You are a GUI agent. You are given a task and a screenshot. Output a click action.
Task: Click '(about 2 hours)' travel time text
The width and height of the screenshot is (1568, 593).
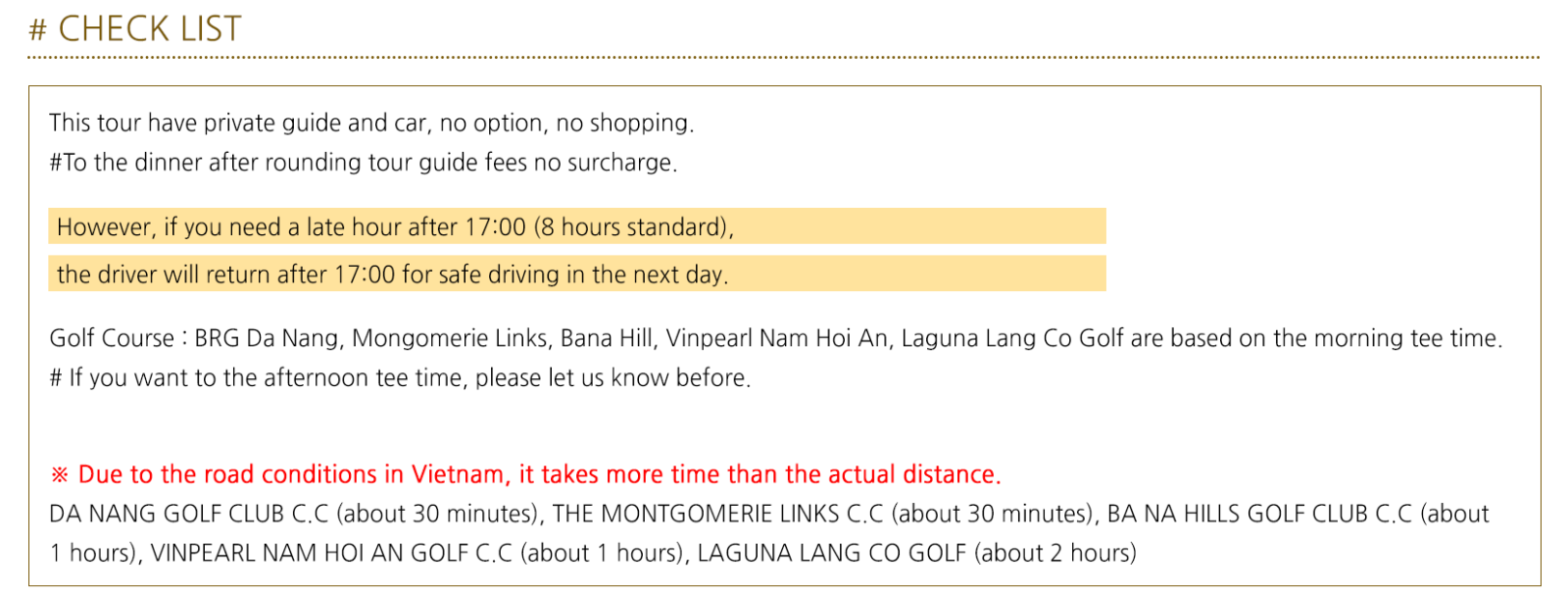[1055, 553]
